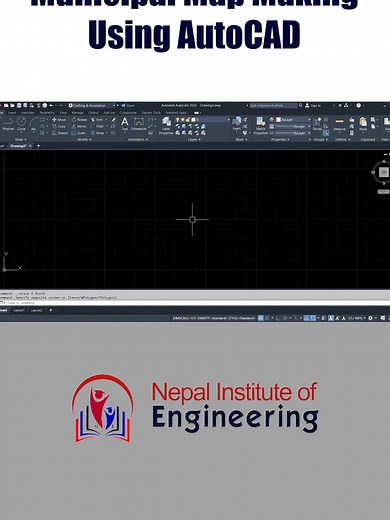Click the Match Properties tool
This screenshot has height=520, width=390.
261,126
